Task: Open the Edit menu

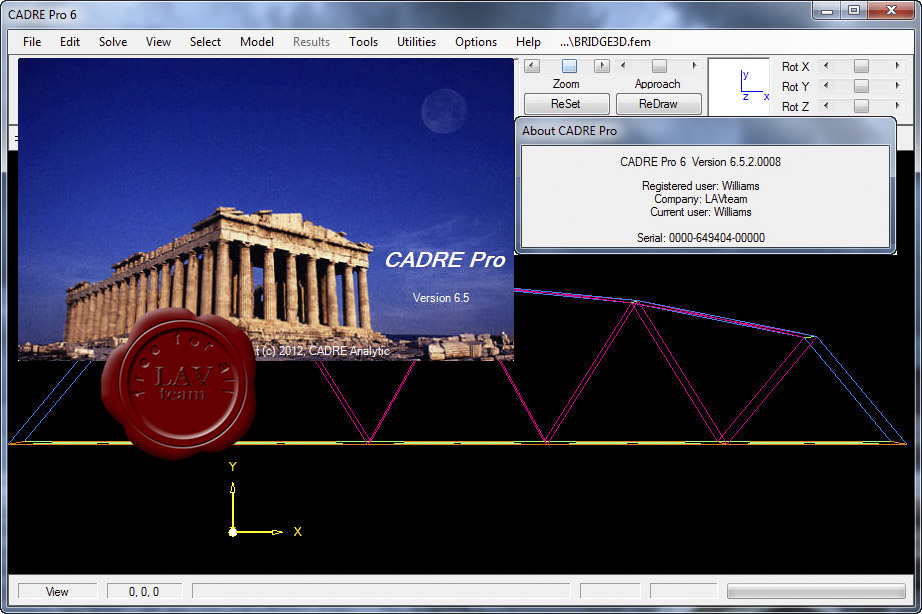Action: point(69,42)
